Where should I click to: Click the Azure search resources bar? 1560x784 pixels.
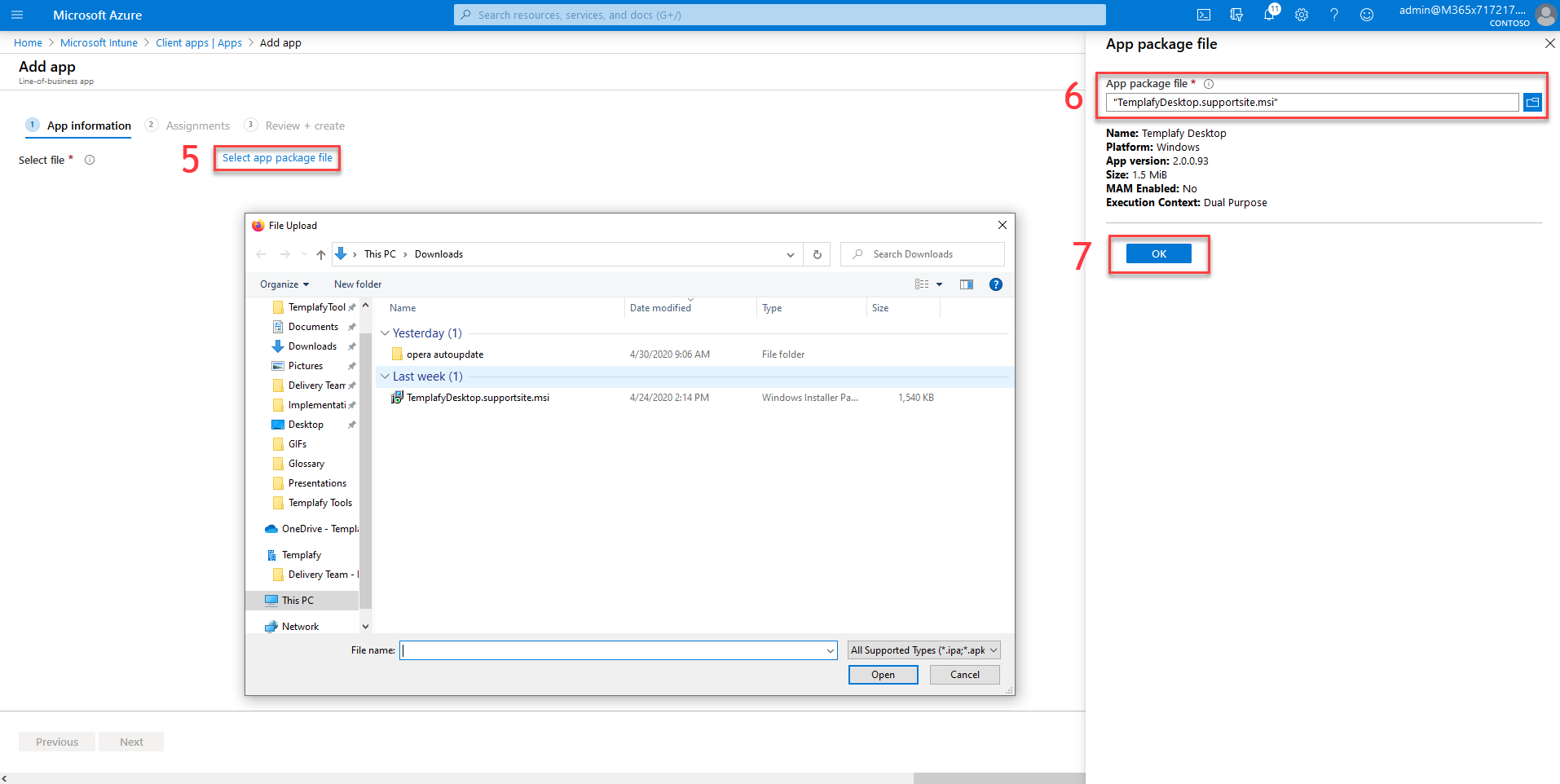pos(779,15)
